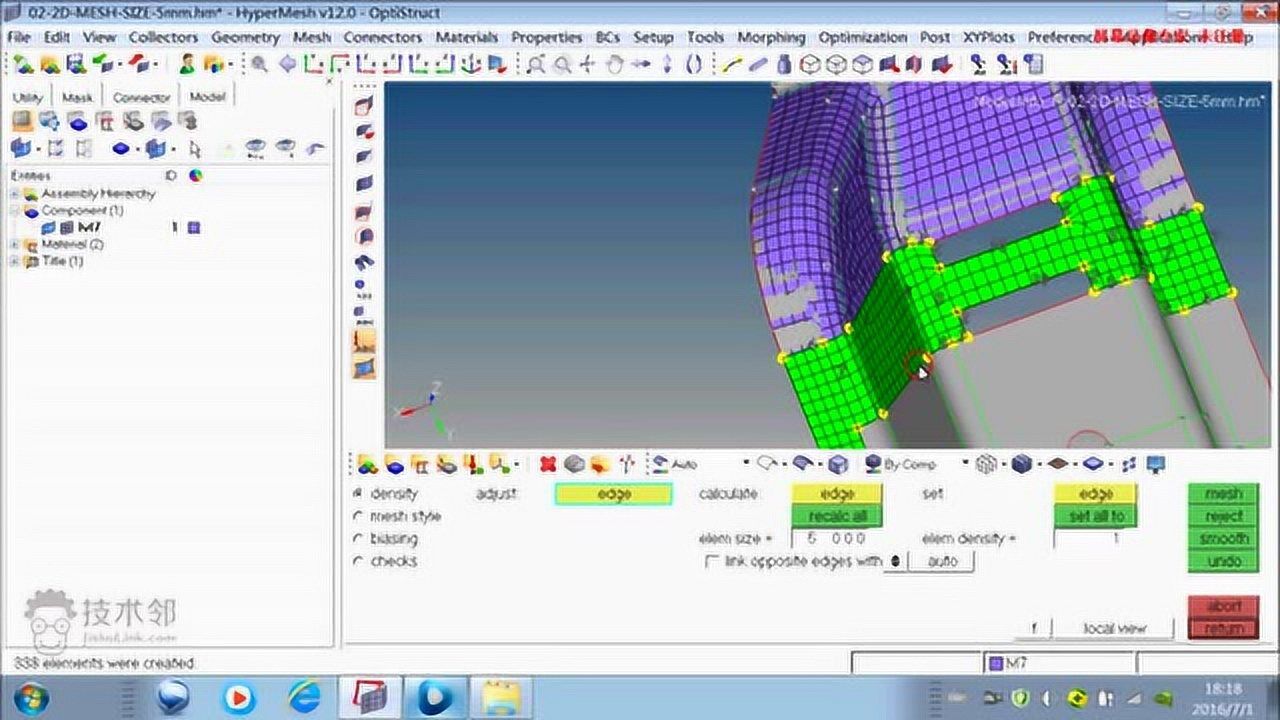Viewport: 1280px width, 720px height.
Task: Click the green mesh button
Action: point(1222,494)
